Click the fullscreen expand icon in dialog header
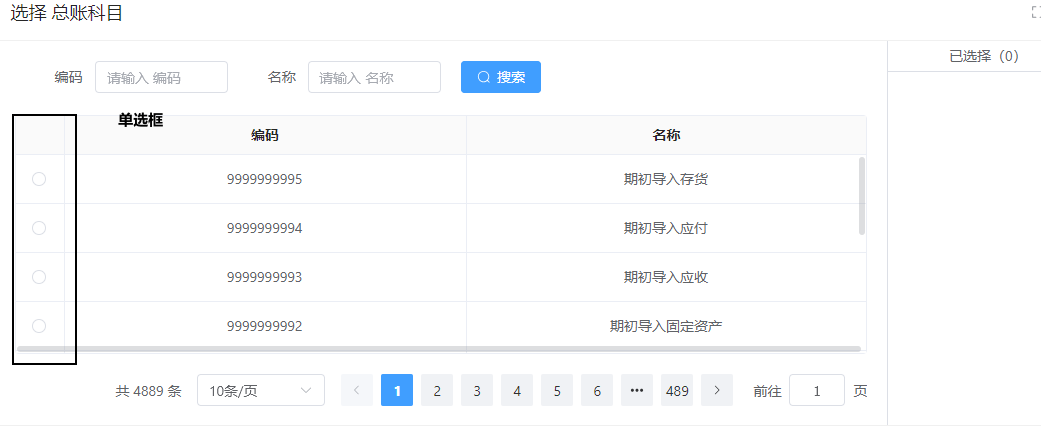Image resolution: width=1041 pixels, height=432 pixels. tap(1035, 12)
